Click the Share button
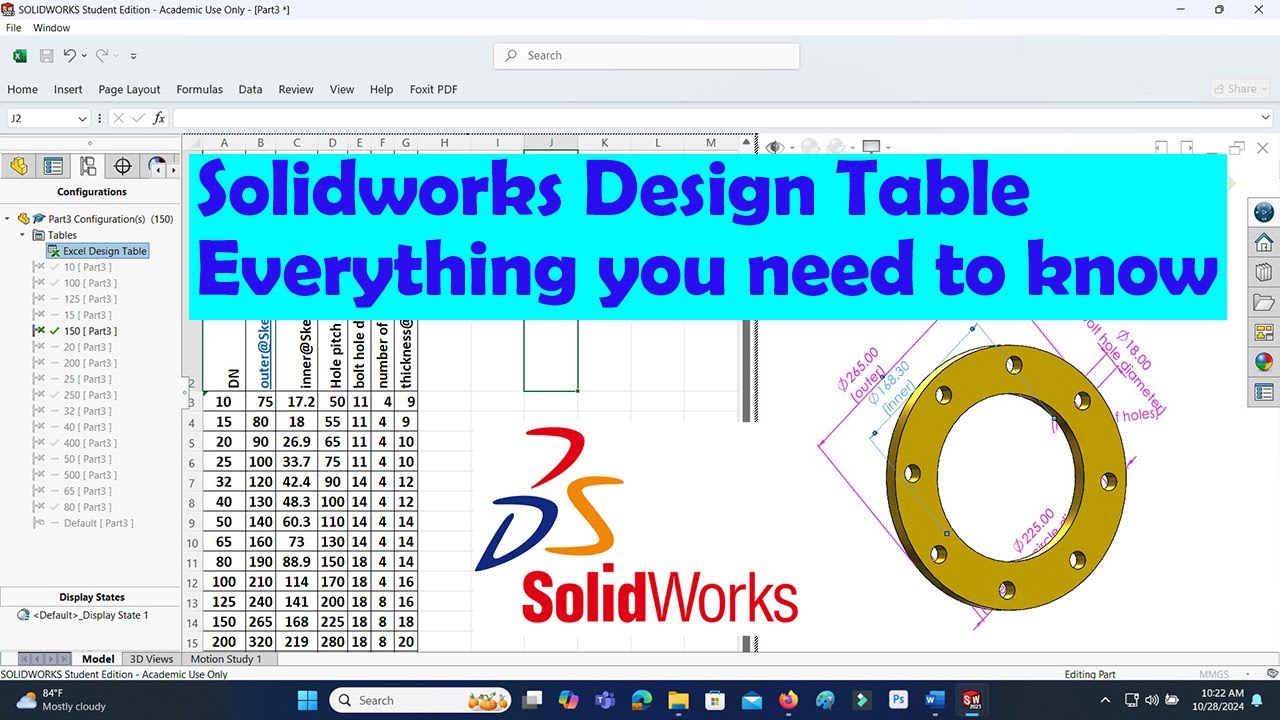Image resolution: width=1280 pixels, height=720 pixels. pos(1240,89)
